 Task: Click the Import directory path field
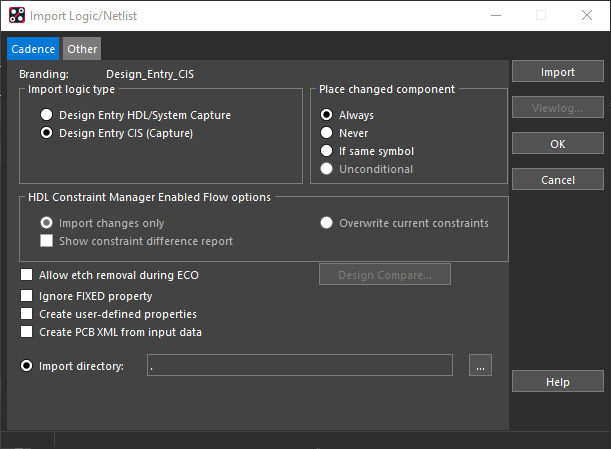300,365
